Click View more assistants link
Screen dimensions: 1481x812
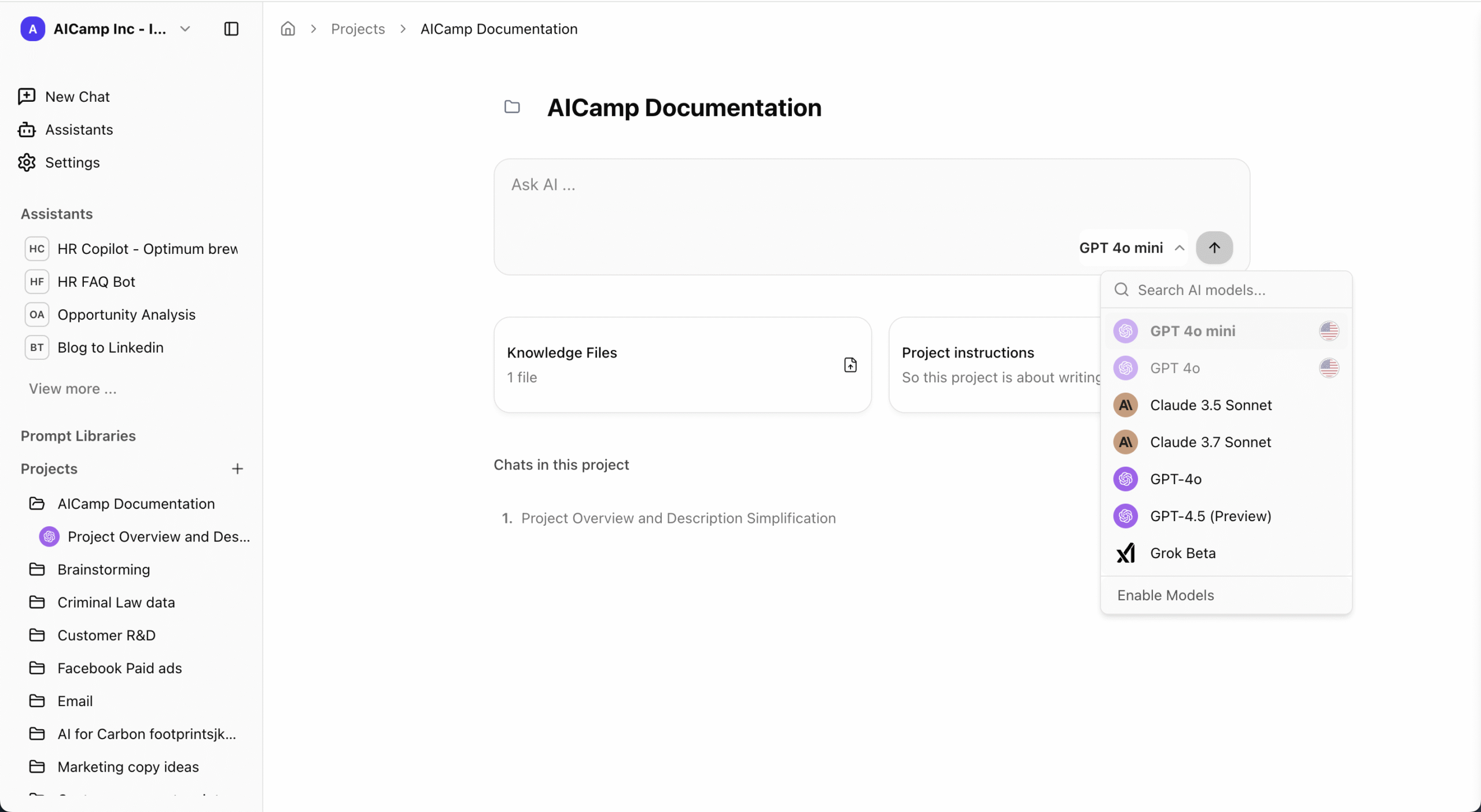point(73,389)
